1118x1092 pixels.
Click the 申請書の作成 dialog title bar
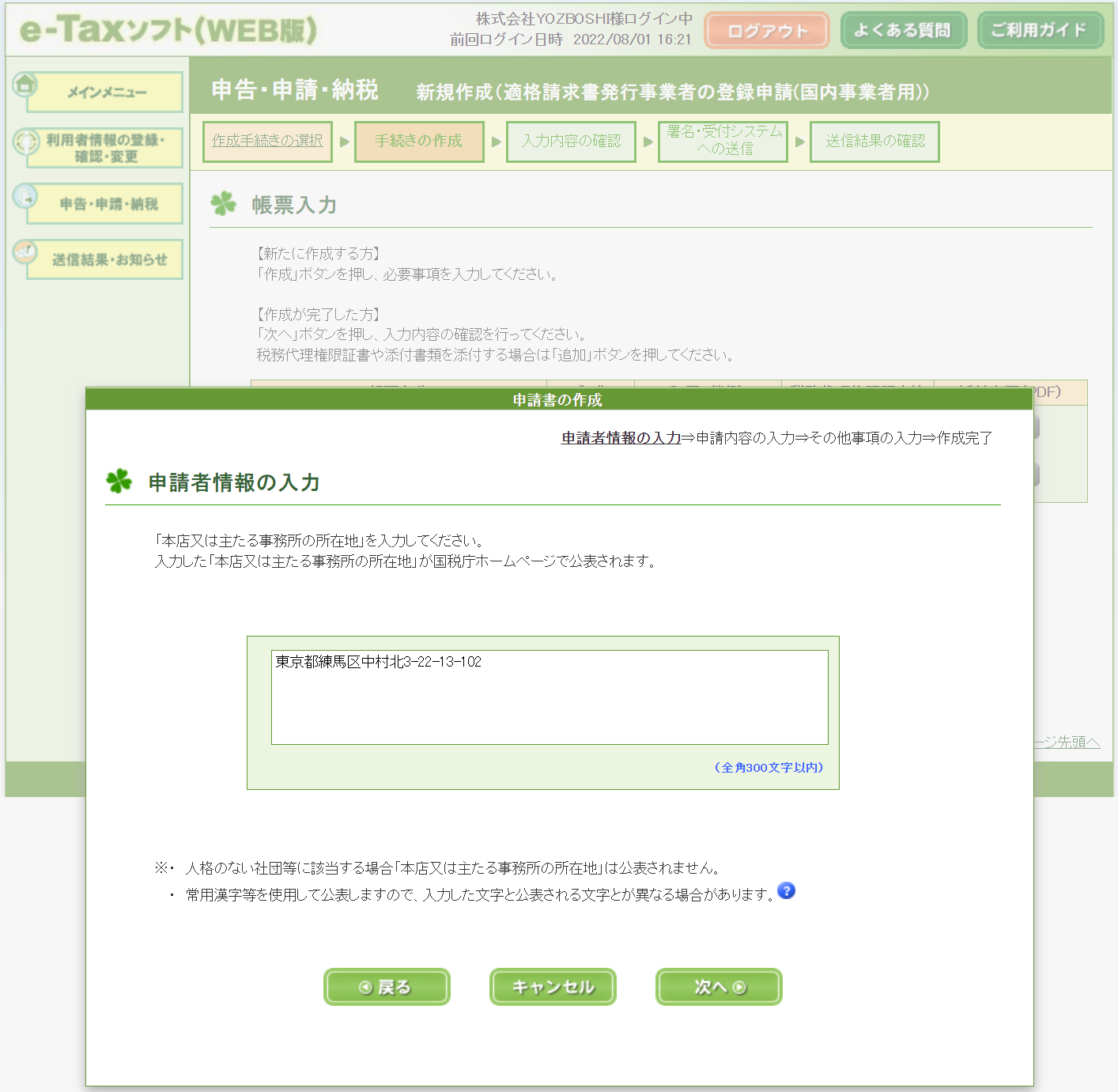(559, 399)
